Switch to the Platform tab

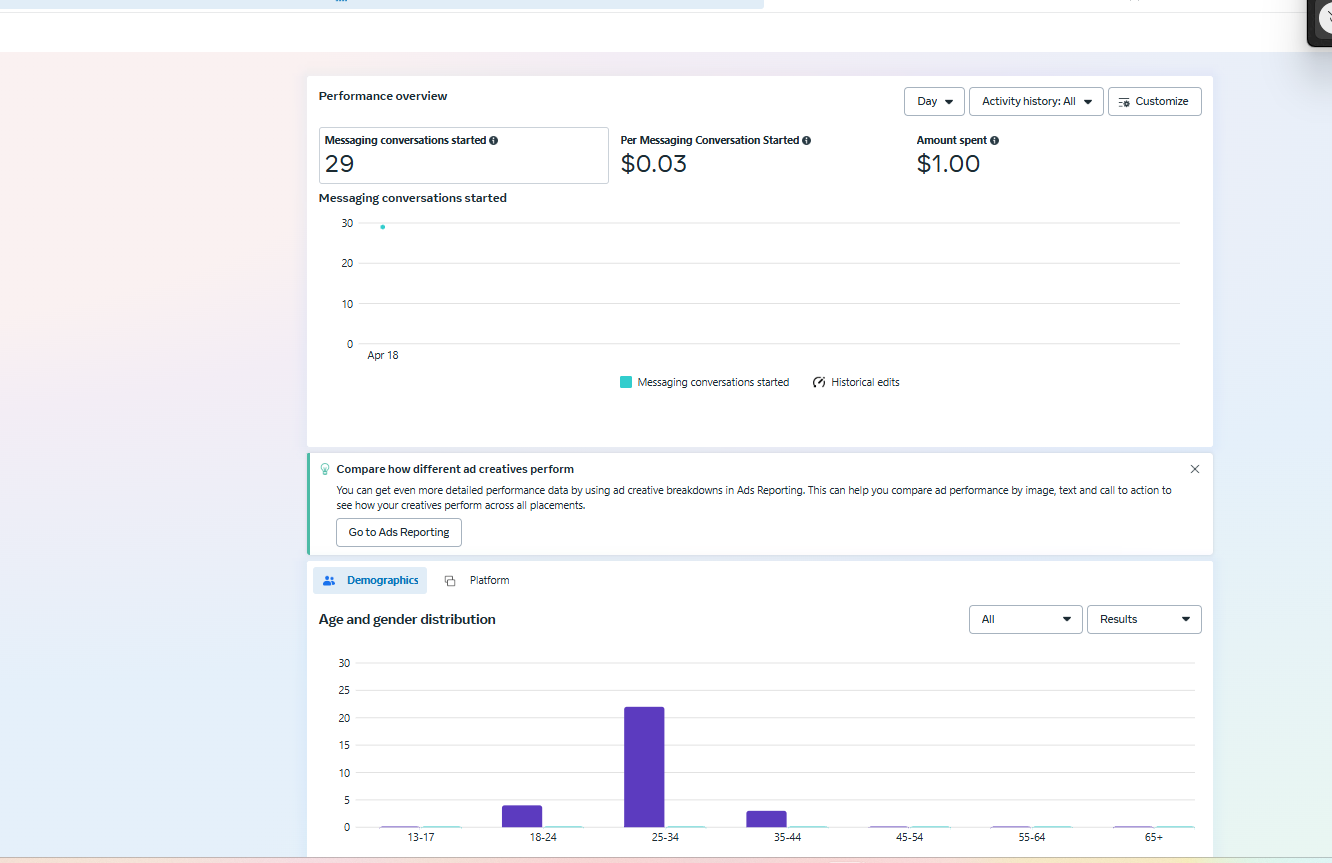click(478, 581)
